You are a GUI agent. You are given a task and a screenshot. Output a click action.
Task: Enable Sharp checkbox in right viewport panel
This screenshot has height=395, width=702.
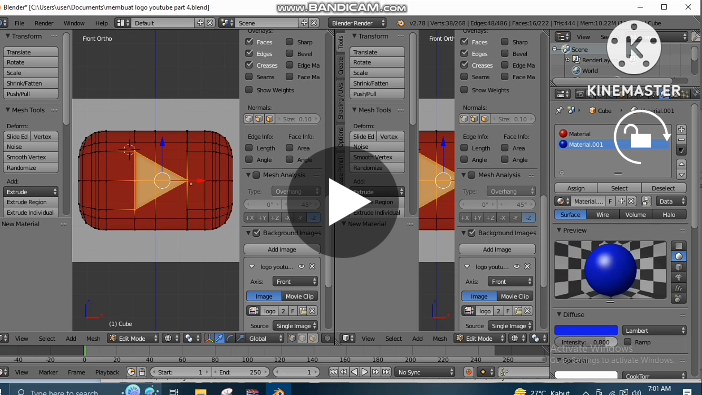[505, 42]
